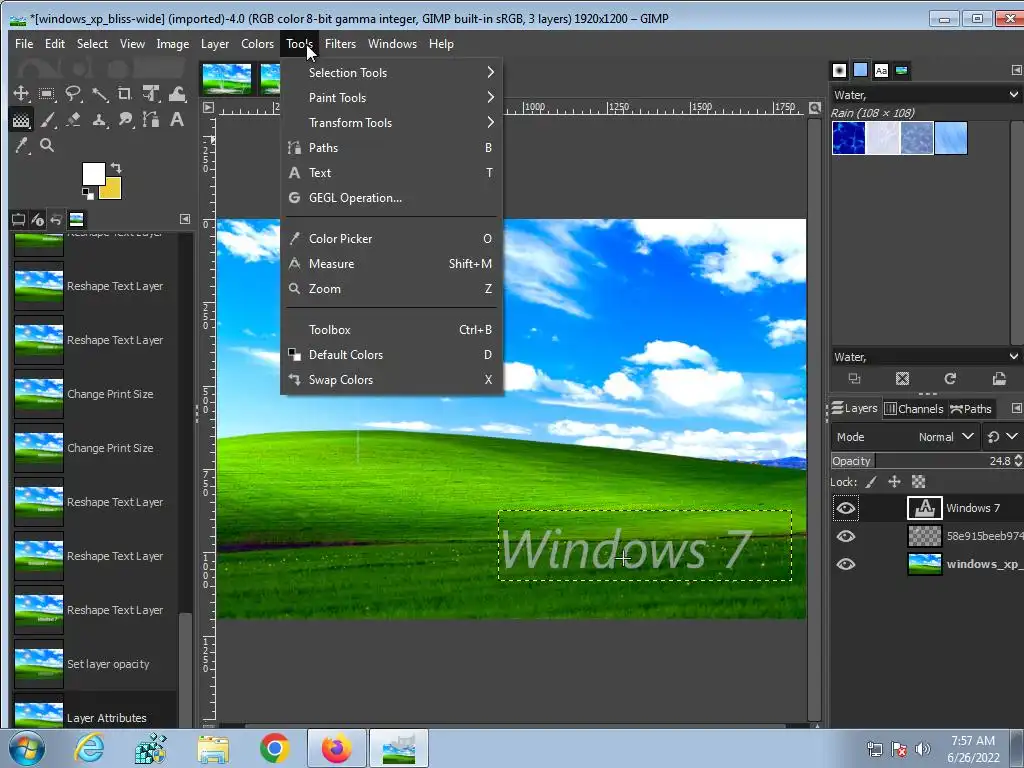This screenshot has height=768, width=1024.
Task: Choose Measure from Tools menu
Action: pyautogui.click(x=391, y=264)
